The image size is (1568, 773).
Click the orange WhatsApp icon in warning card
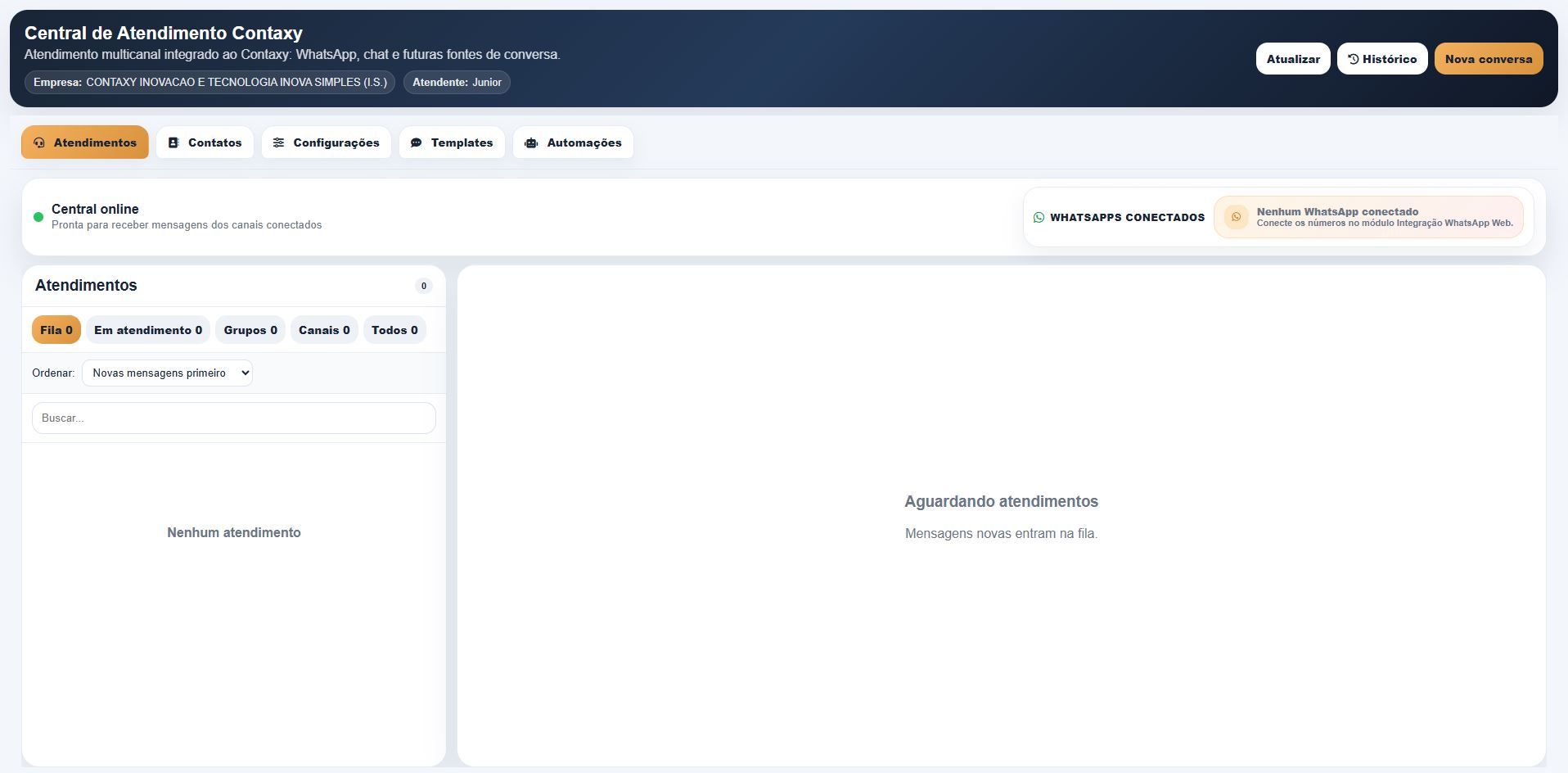tap(1237, 217)
